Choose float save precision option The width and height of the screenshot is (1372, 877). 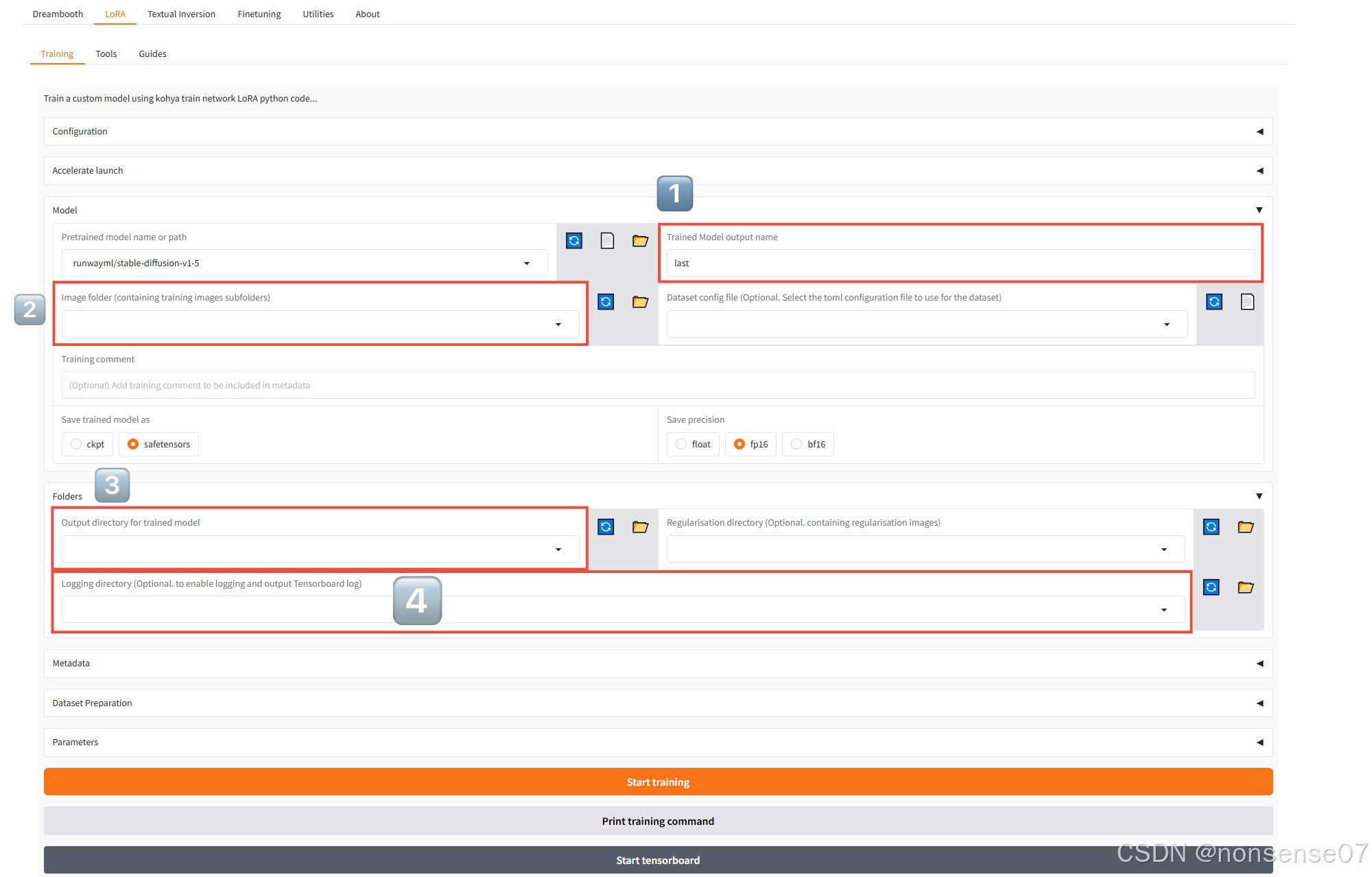681,444
